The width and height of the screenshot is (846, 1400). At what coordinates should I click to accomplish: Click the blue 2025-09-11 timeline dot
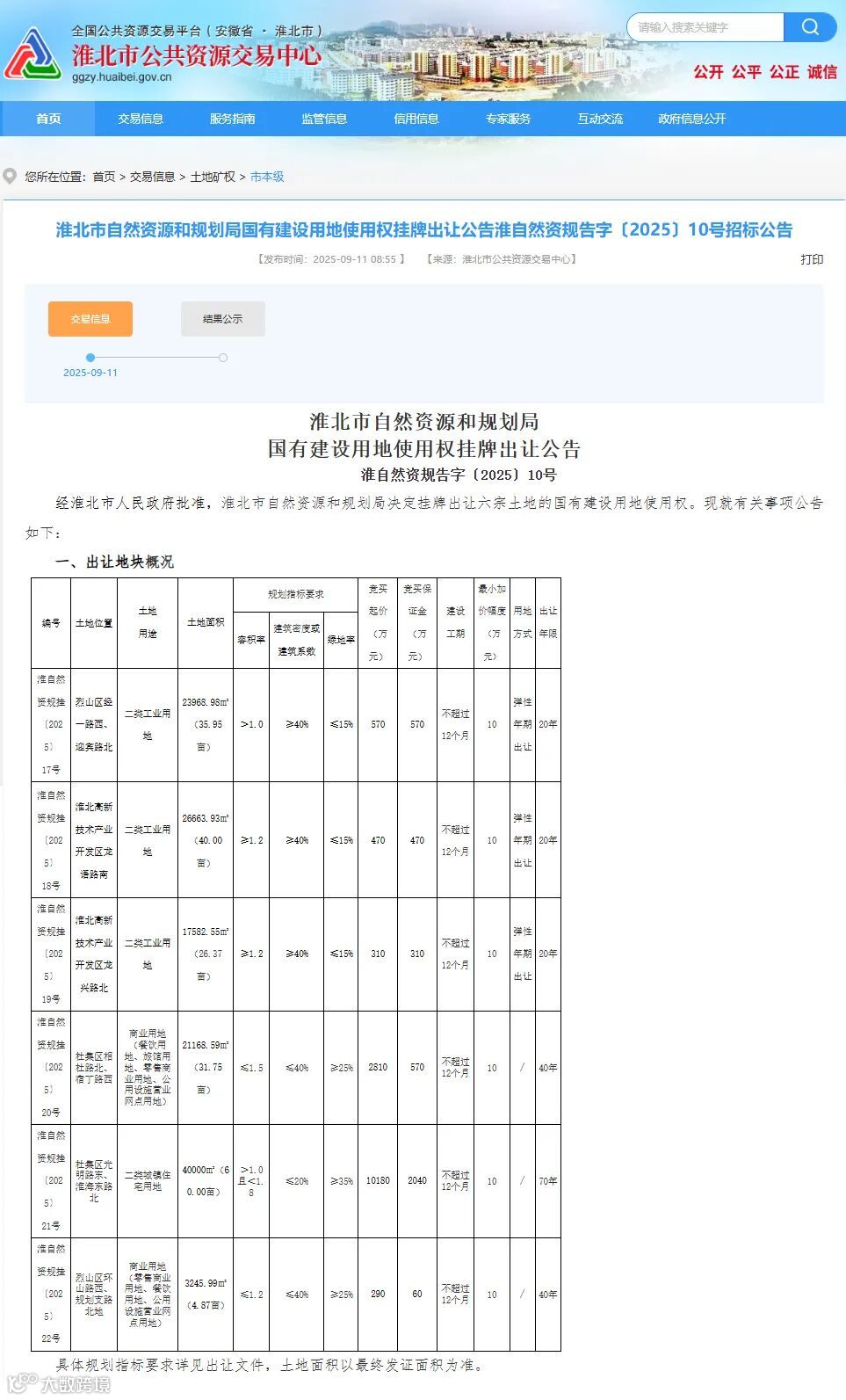pos(90,358)
